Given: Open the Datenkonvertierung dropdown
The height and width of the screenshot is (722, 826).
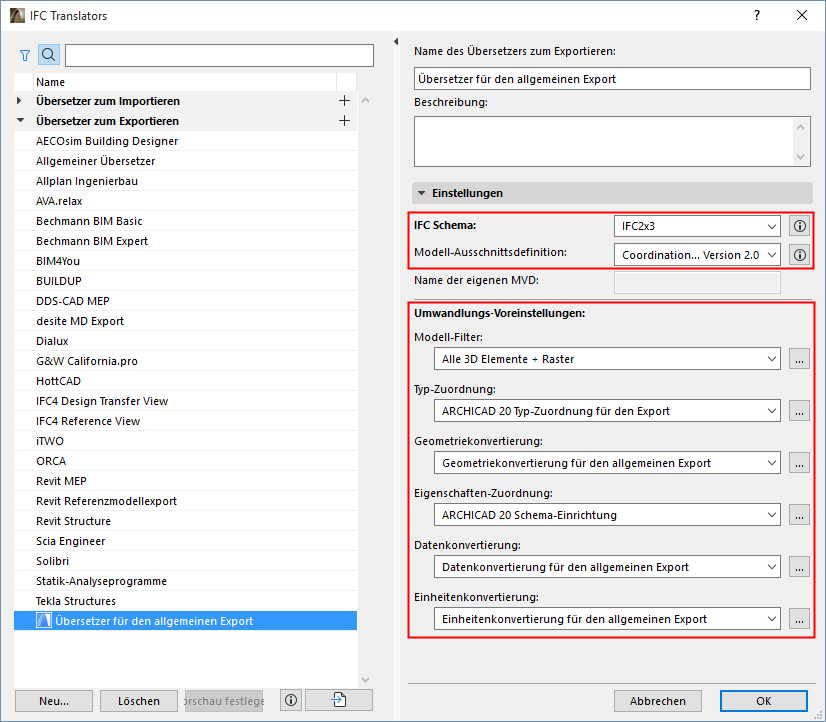Looking at the screenshot, I should (x=607, y=567).
